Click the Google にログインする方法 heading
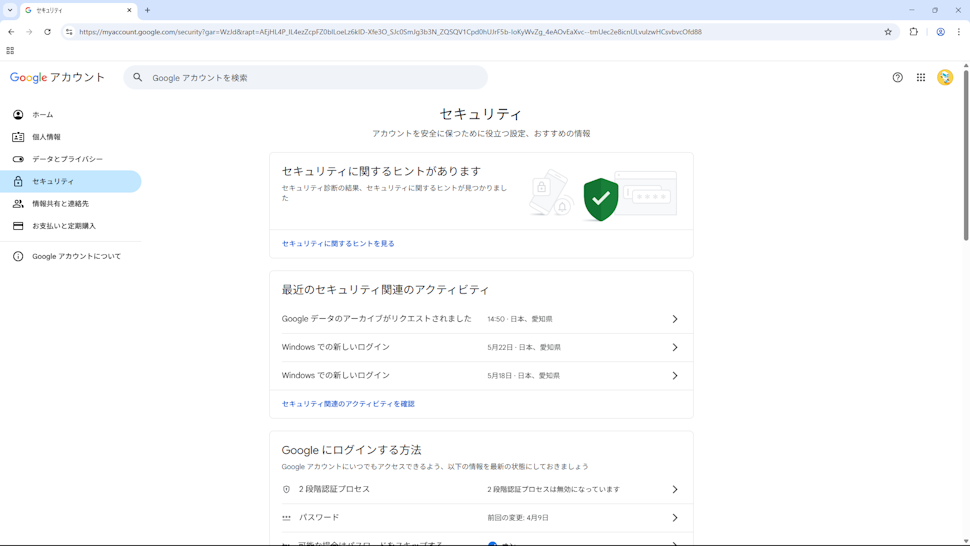 351,450
